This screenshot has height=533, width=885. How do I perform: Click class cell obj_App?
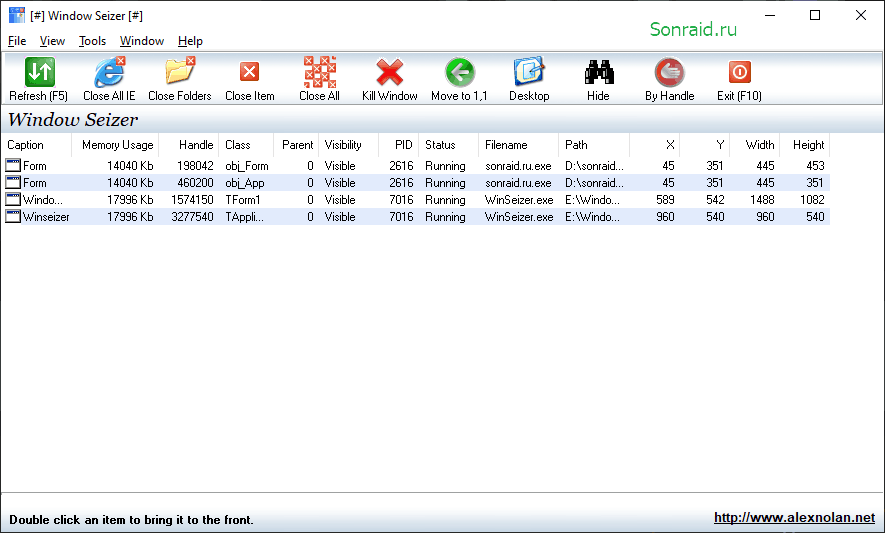point(244,183)
